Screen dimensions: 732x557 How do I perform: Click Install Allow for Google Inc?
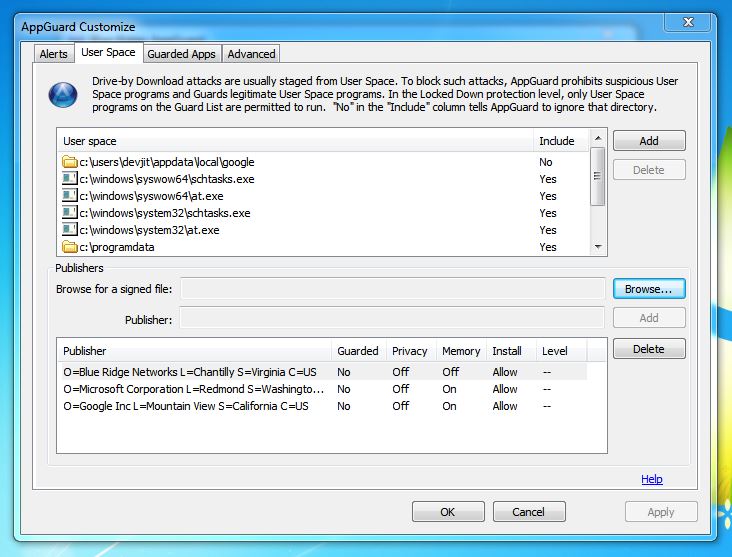click(505, 406)
